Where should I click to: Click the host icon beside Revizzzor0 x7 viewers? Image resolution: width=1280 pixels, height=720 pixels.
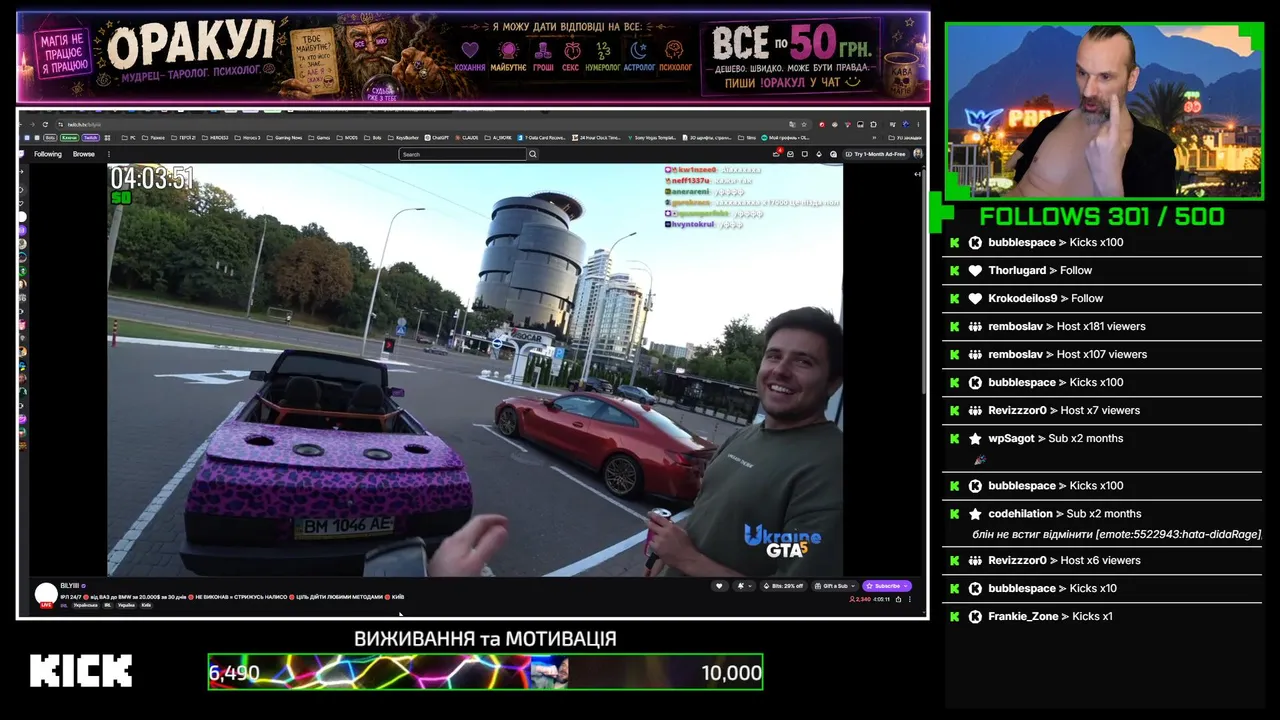point(975,410)
